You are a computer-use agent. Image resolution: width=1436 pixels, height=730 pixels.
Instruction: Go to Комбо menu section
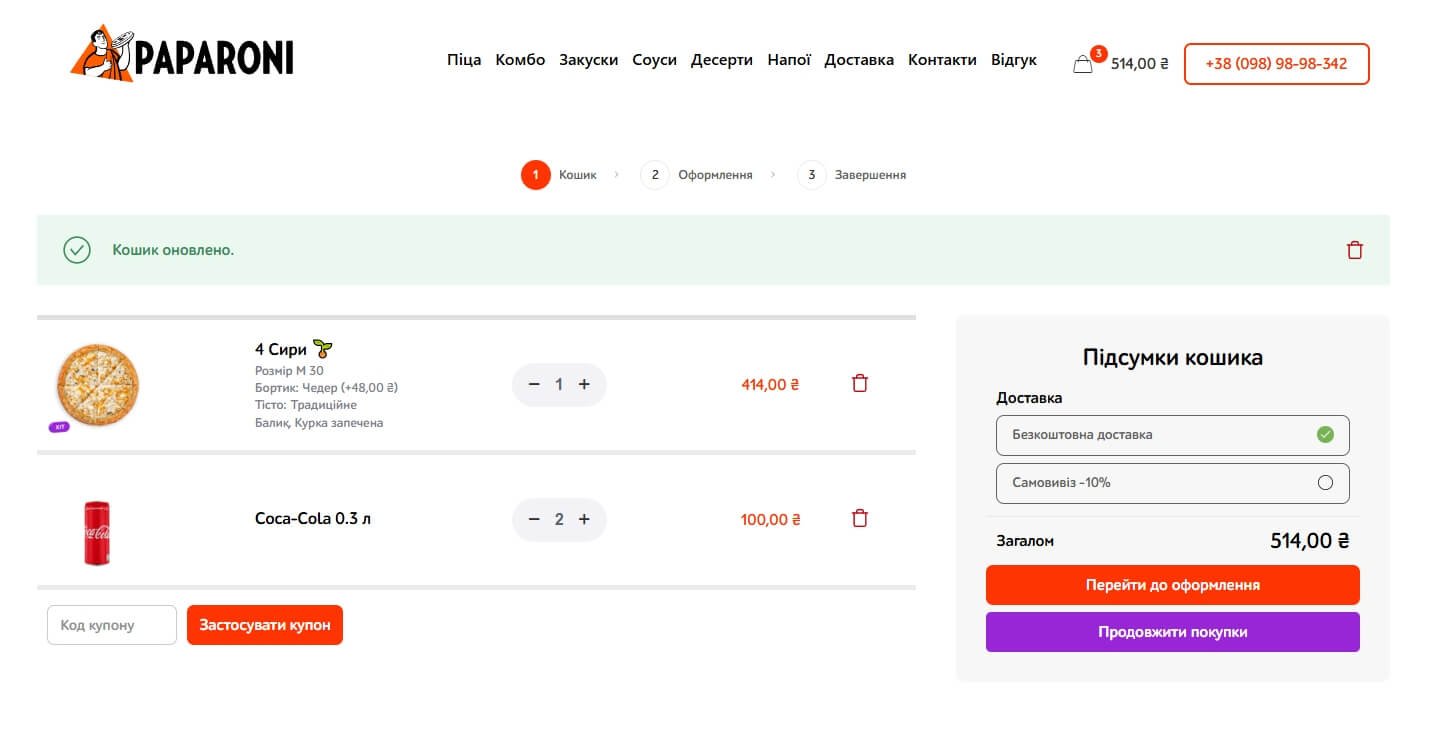coord(520,60)
